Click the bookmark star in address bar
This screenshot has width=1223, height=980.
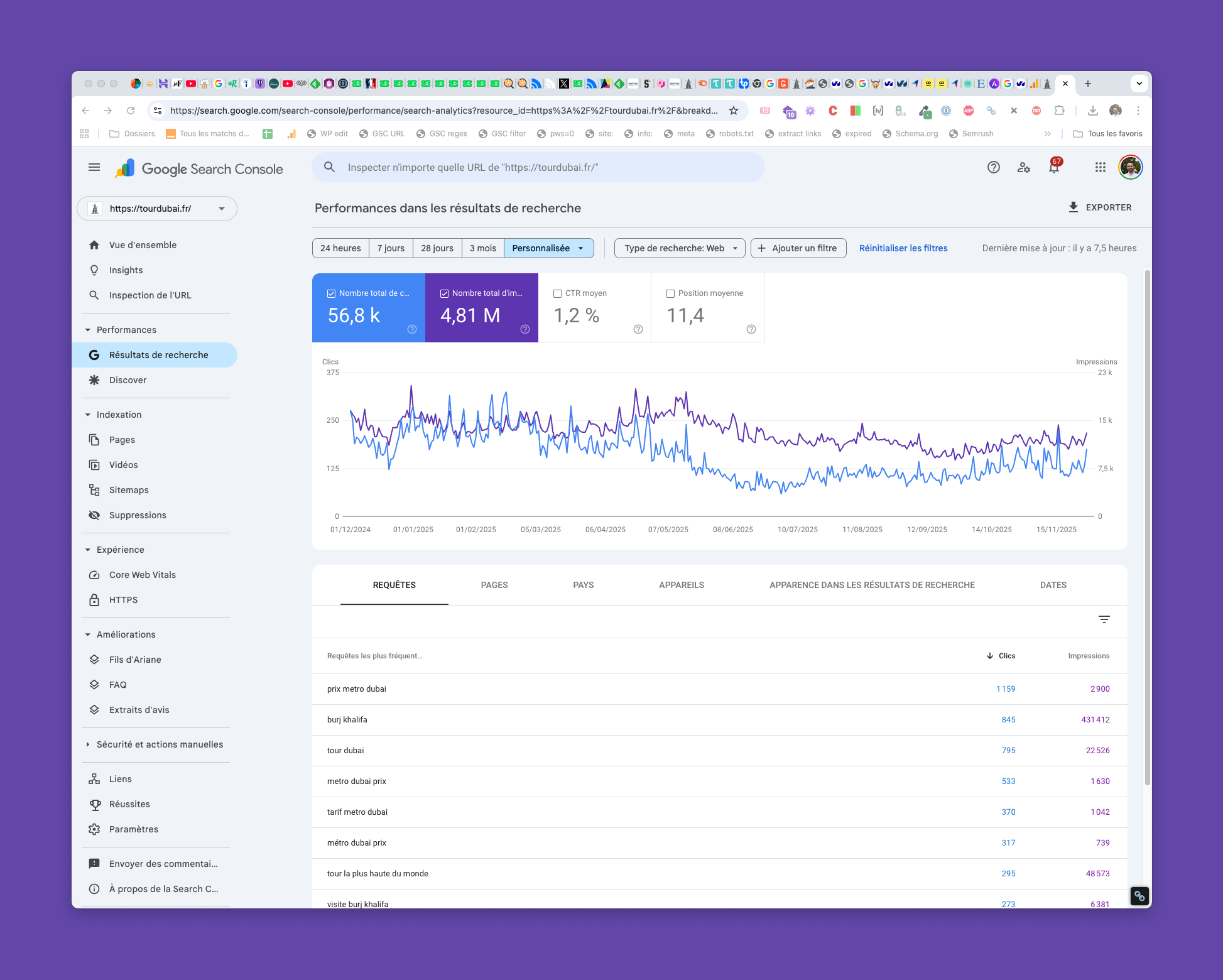pos(733,111)
